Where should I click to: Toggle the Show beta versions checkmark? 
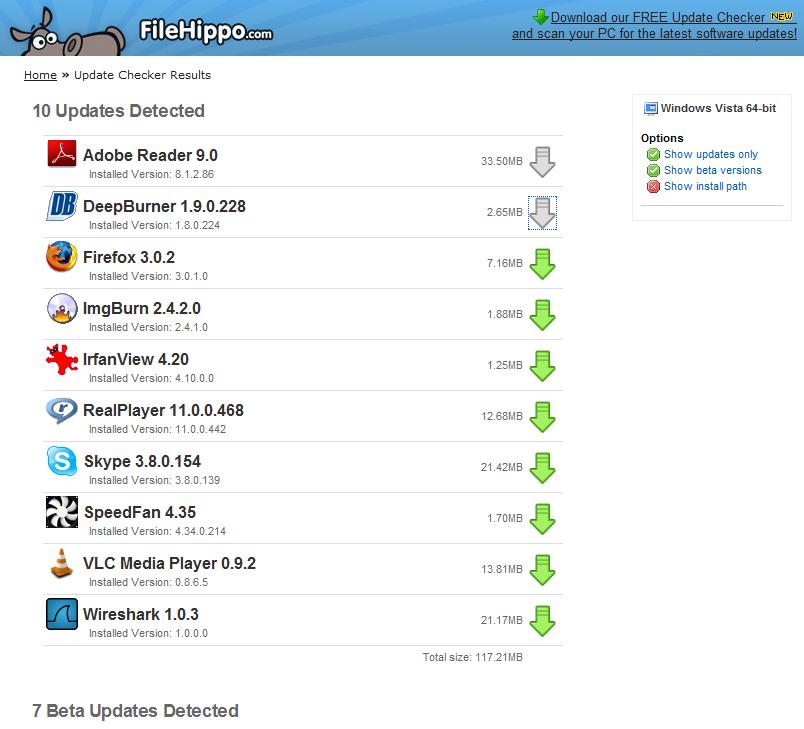click(x=653, y=170)
